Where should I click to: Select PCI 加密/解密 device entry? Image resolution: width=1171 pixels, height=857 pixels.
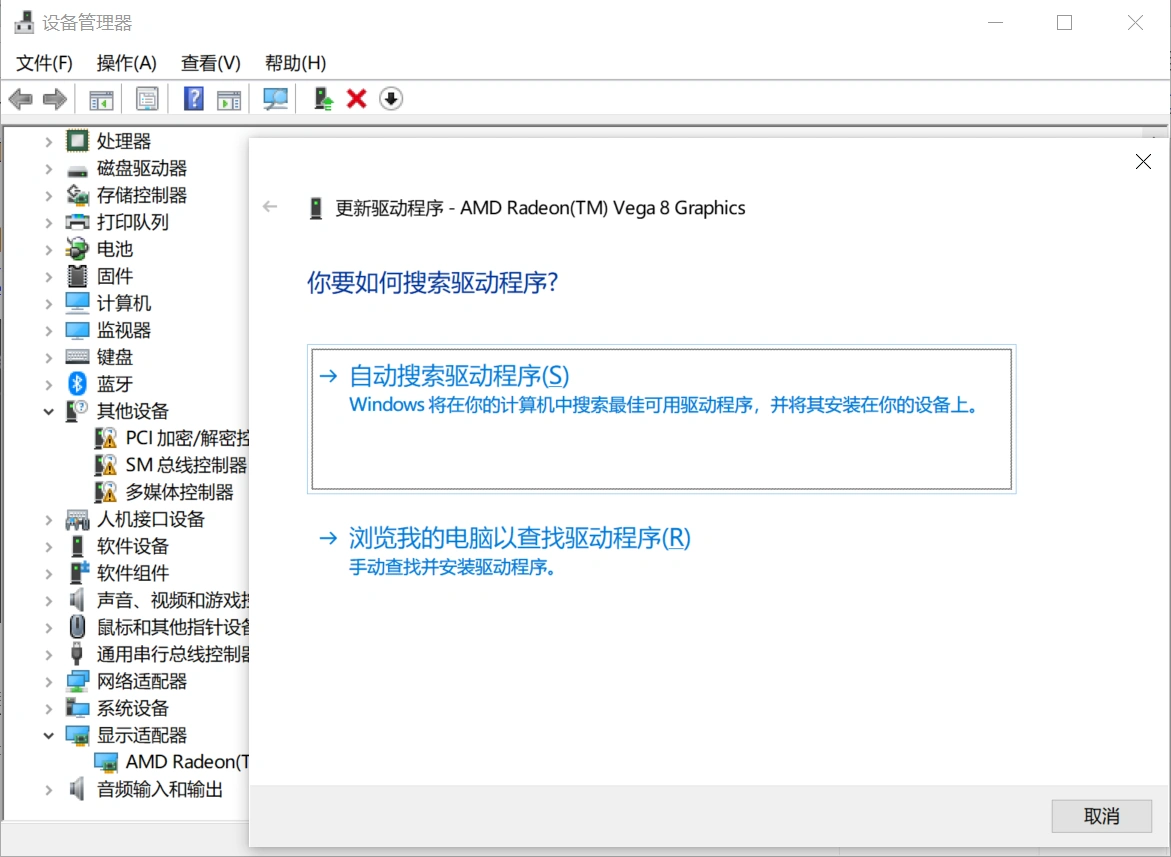187,437
